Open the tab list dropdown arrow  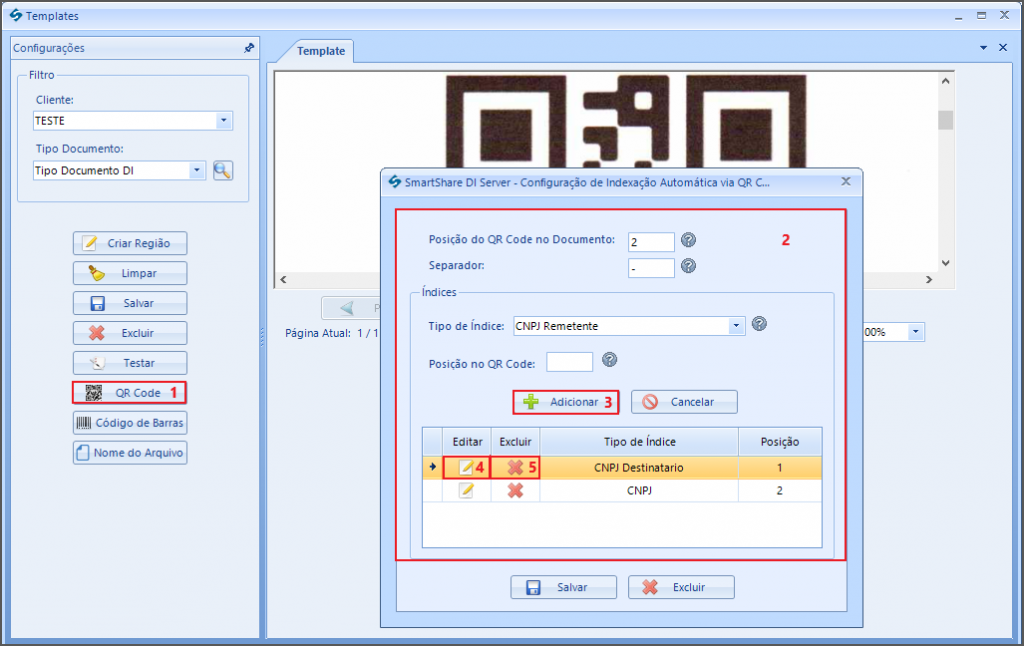[984, 48]
